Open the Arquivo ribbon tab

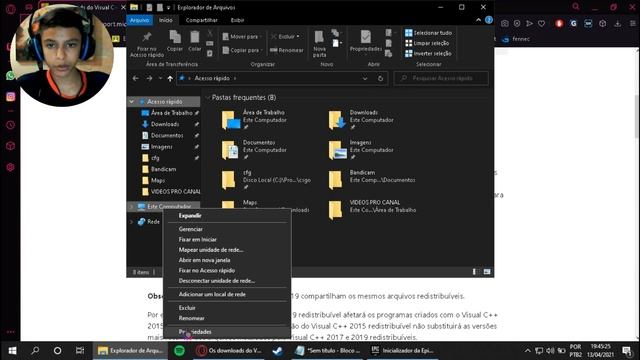(140, 20)
